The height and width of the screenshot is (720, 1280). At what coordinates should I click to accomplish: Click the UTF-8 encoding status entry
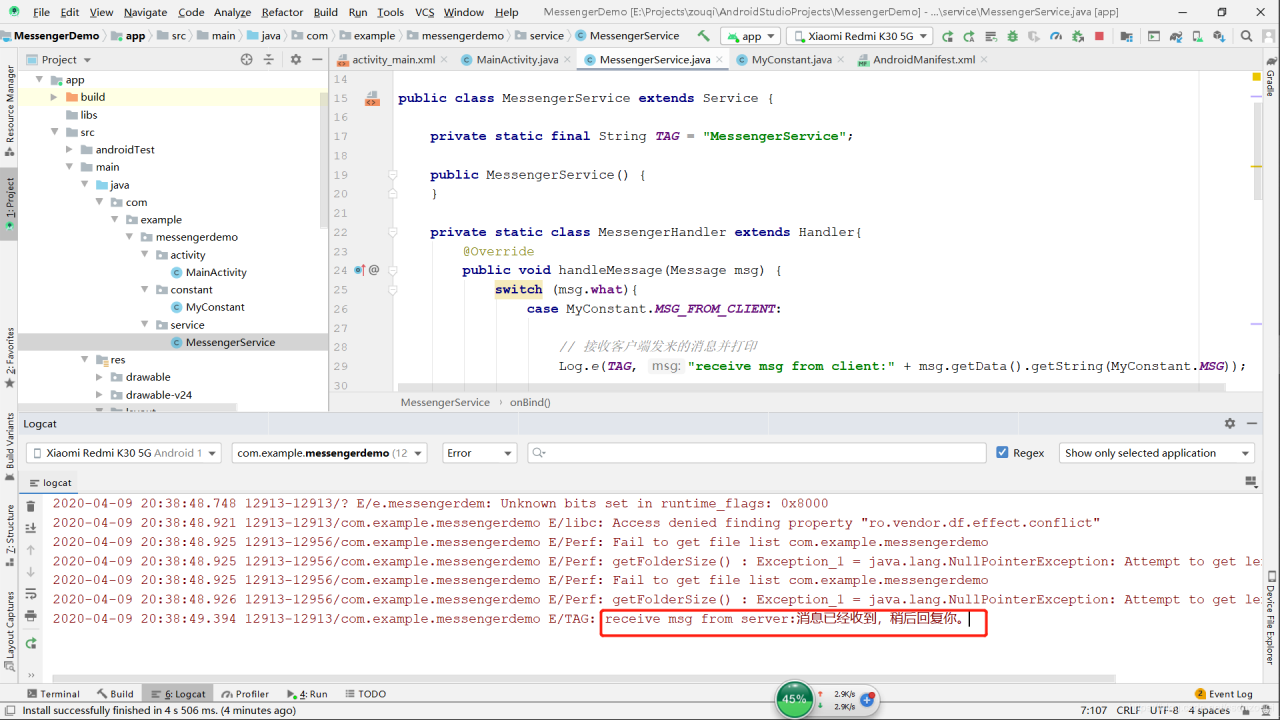coord(1163,710)
